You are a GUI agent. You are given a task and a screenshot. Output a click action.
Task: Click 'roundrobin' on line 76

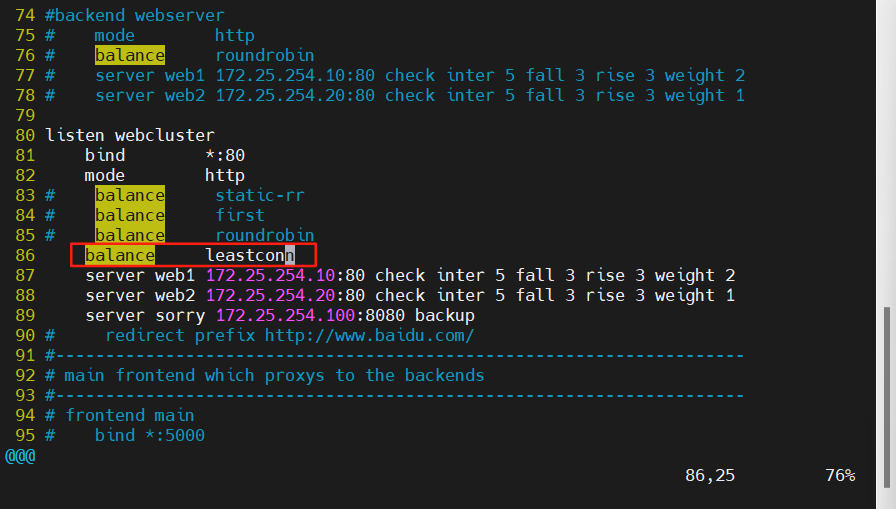265,55
